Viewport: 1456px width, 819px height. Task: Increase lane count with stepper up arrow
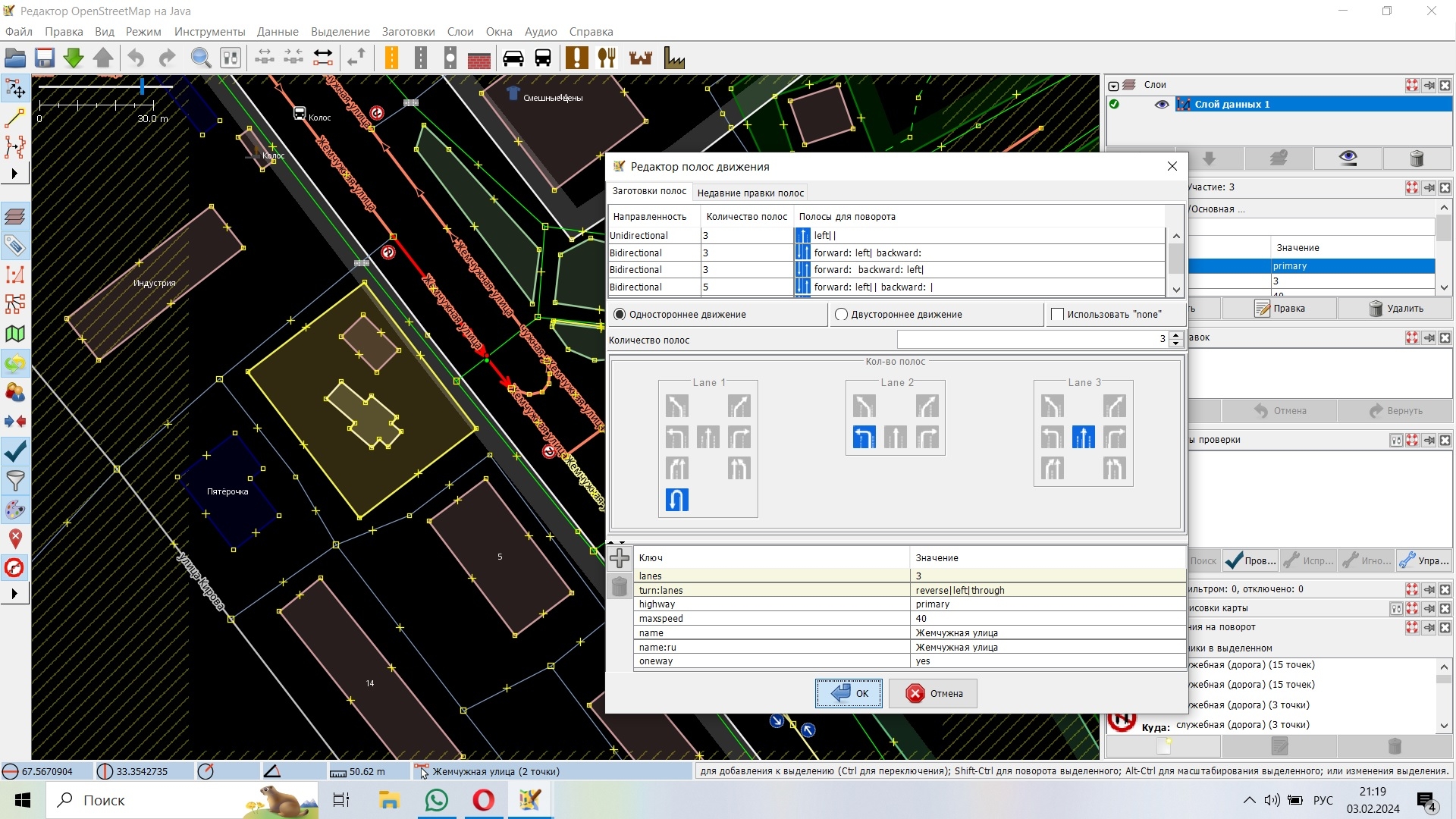pyautogui.click(x=1175, y=335)
